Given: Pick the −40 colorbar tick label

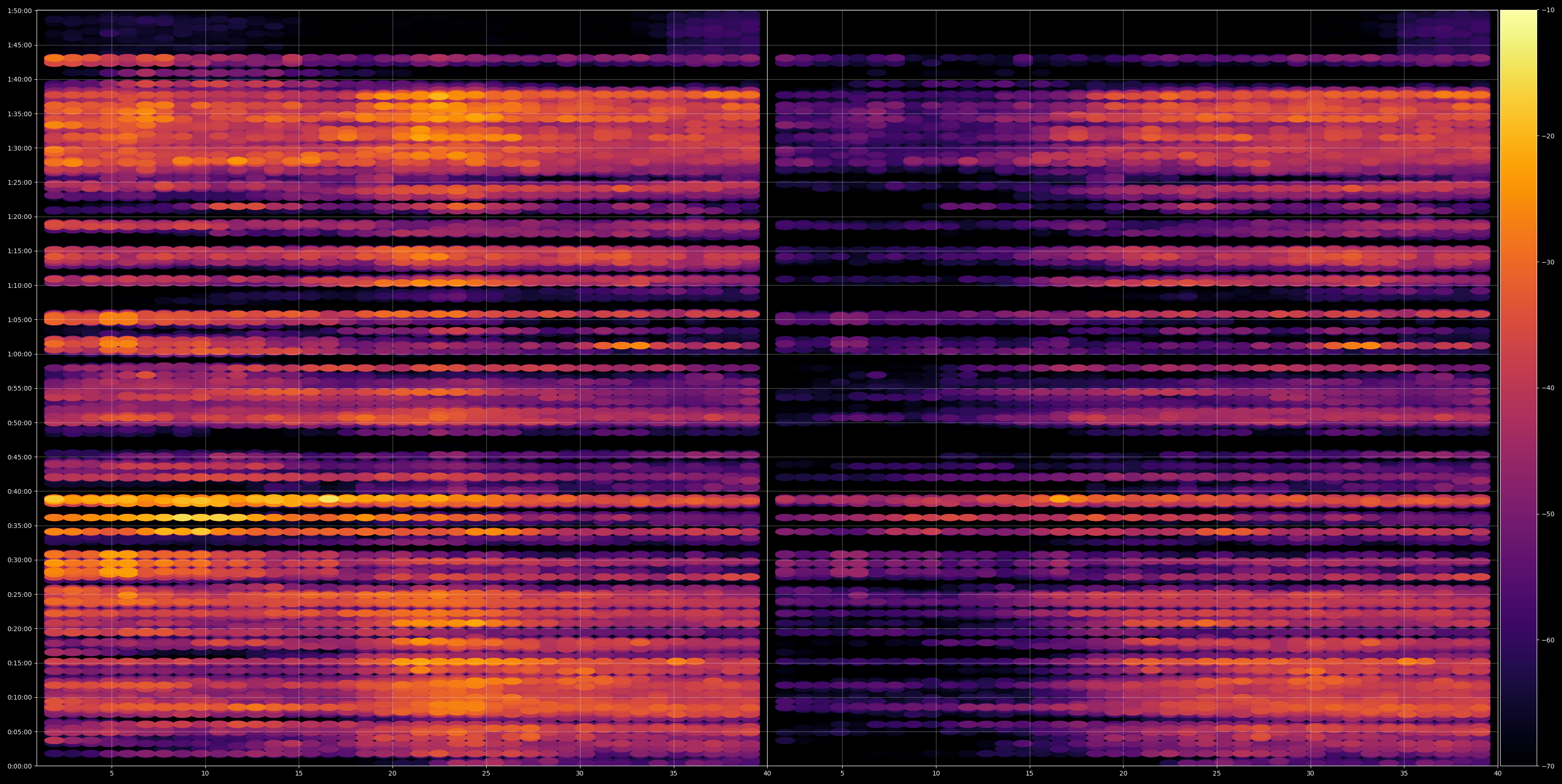Looking at the screenshot, I should 1547,388.
